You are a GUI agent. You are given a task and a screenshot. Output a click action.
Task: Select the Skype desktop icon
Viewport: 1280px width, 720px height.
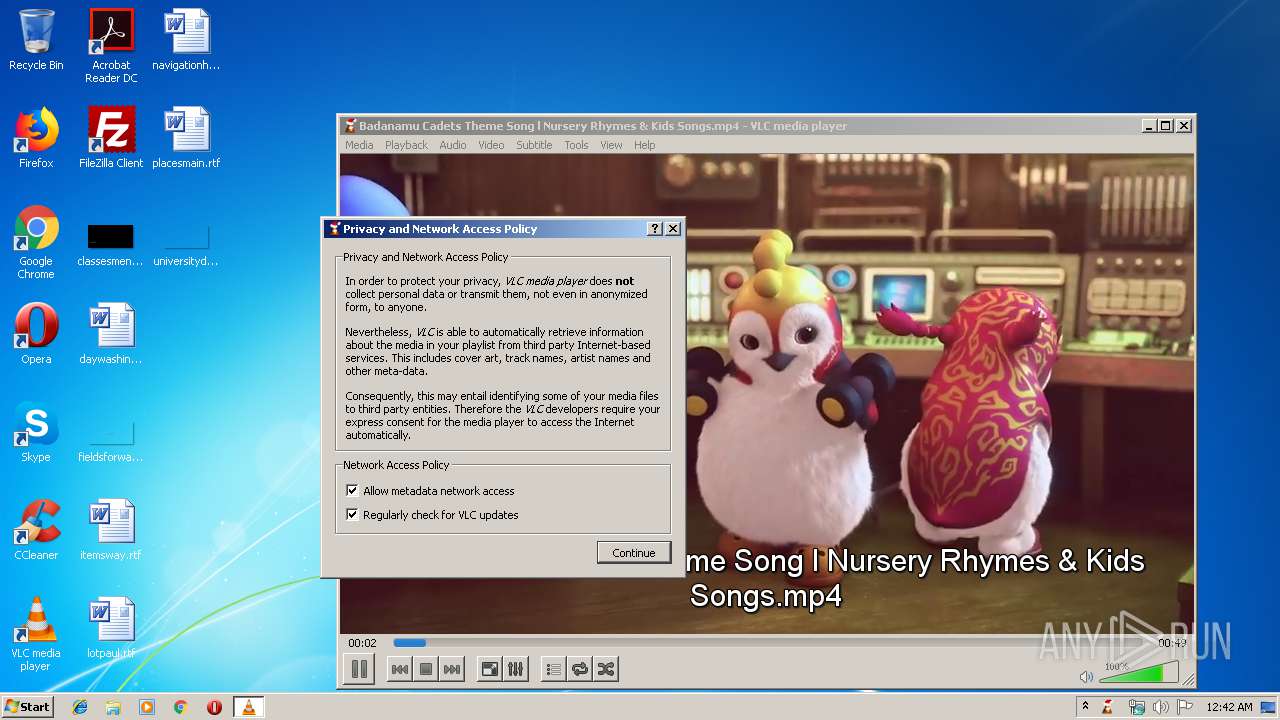pyautogui.click(x=36, y=432)
